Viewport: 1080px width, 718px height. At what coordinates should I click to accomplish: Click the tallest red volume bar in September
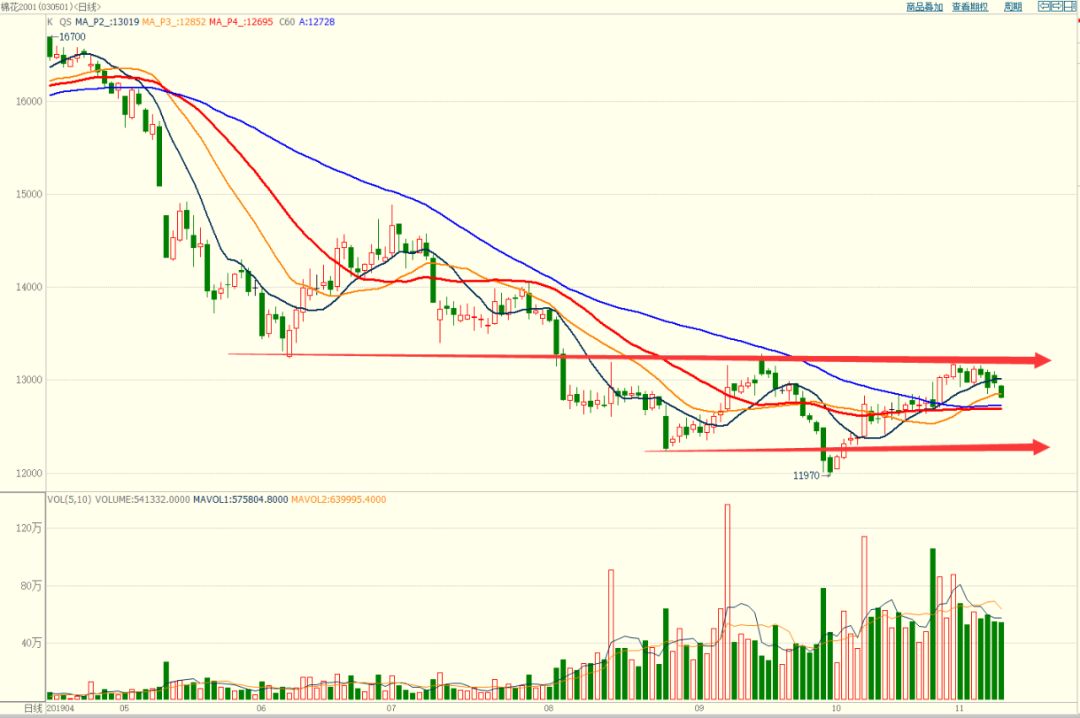[x=727, y=602]
